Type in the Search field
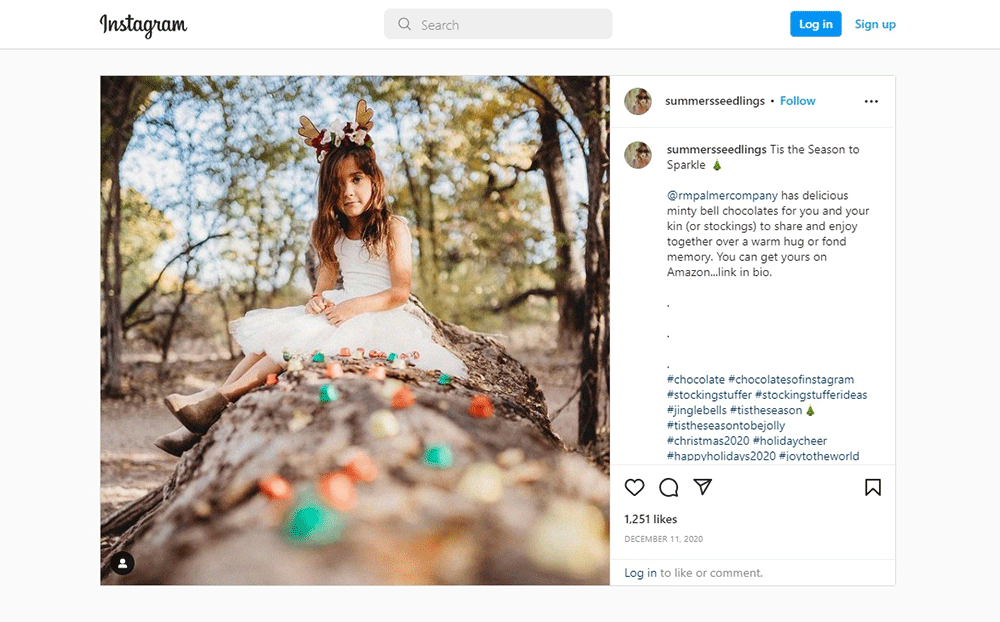 (x=510, y=25)
